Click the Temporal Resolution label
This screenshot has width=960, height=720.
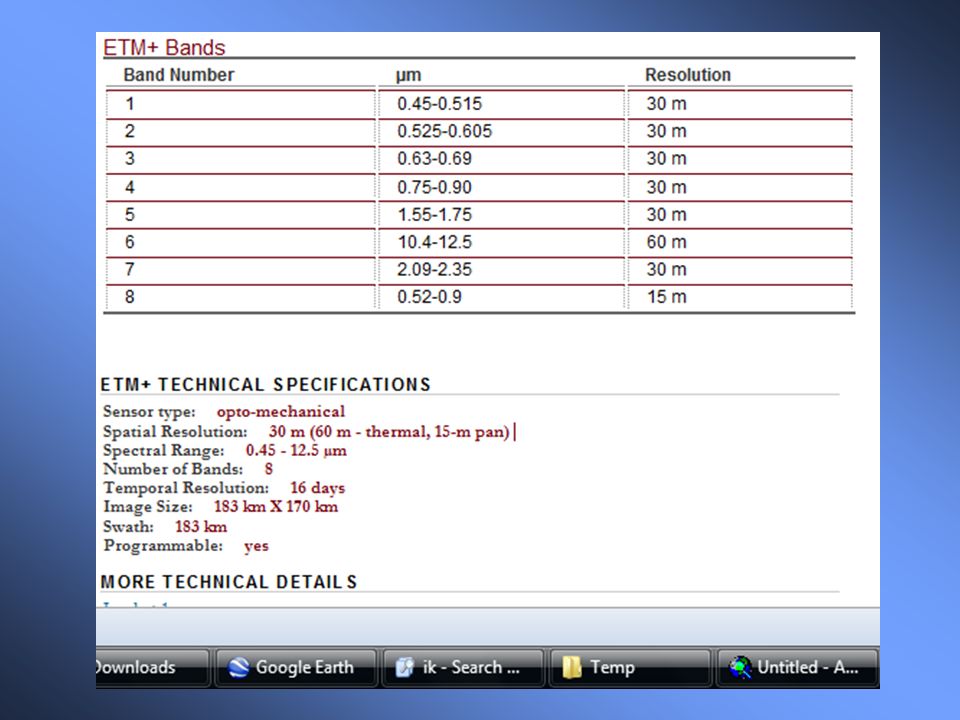[186, 488]
